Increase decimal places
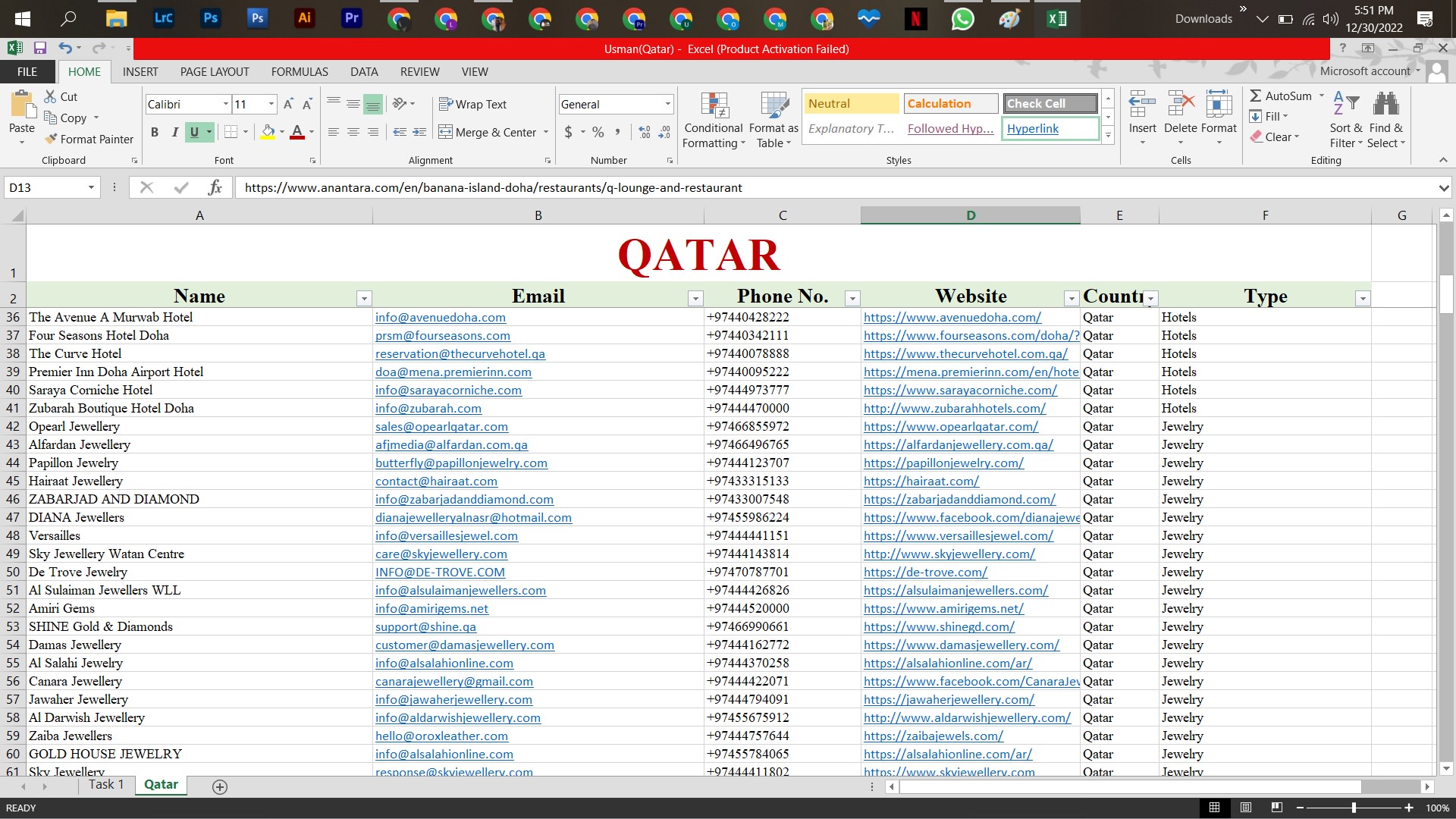The image size is (1456, 819). [645, 132]
